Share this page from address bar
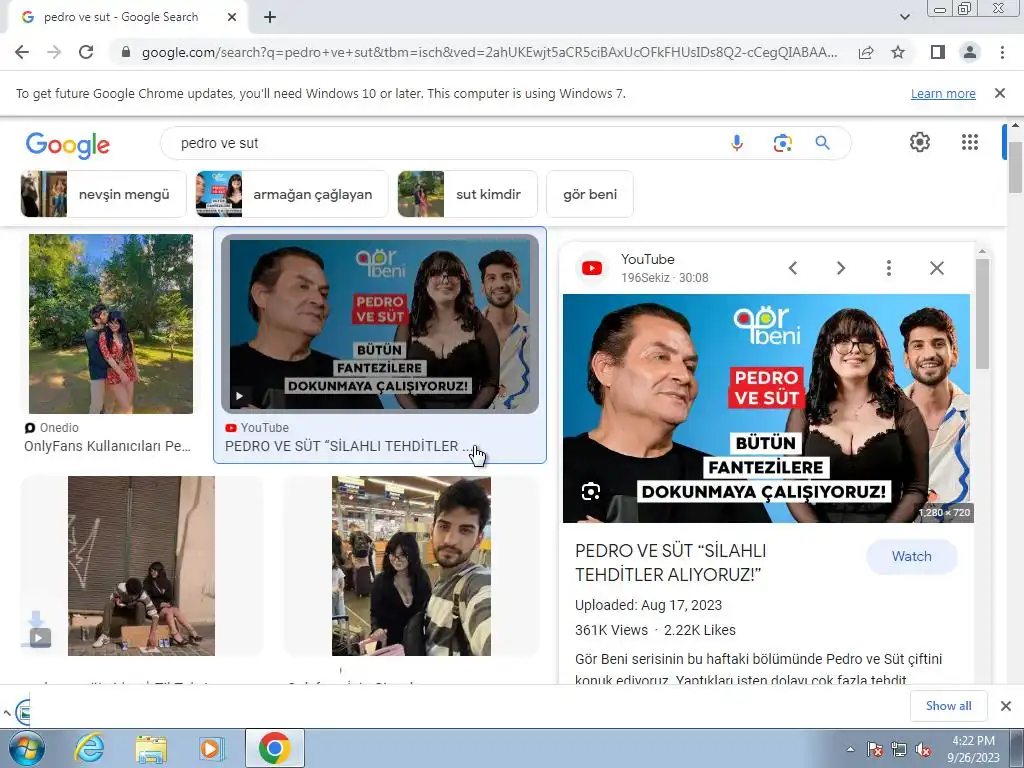This screenshot has height=768, width=1024. [x=866, y=52]
